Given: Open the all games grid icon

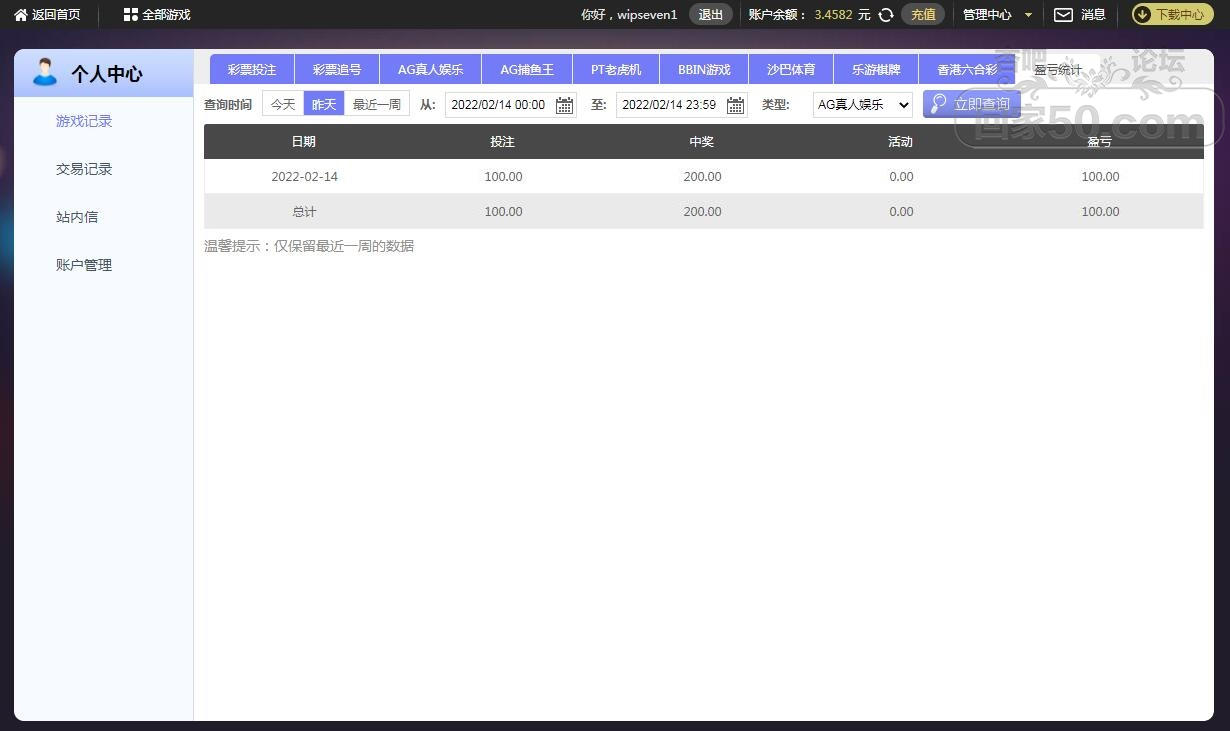Looking at the screenshot, I should 130,15.
